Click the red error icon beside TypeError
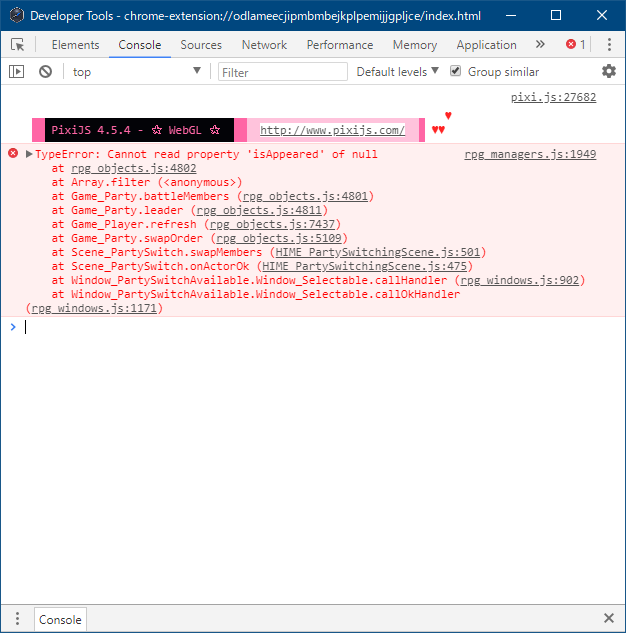 click(13, 153)
